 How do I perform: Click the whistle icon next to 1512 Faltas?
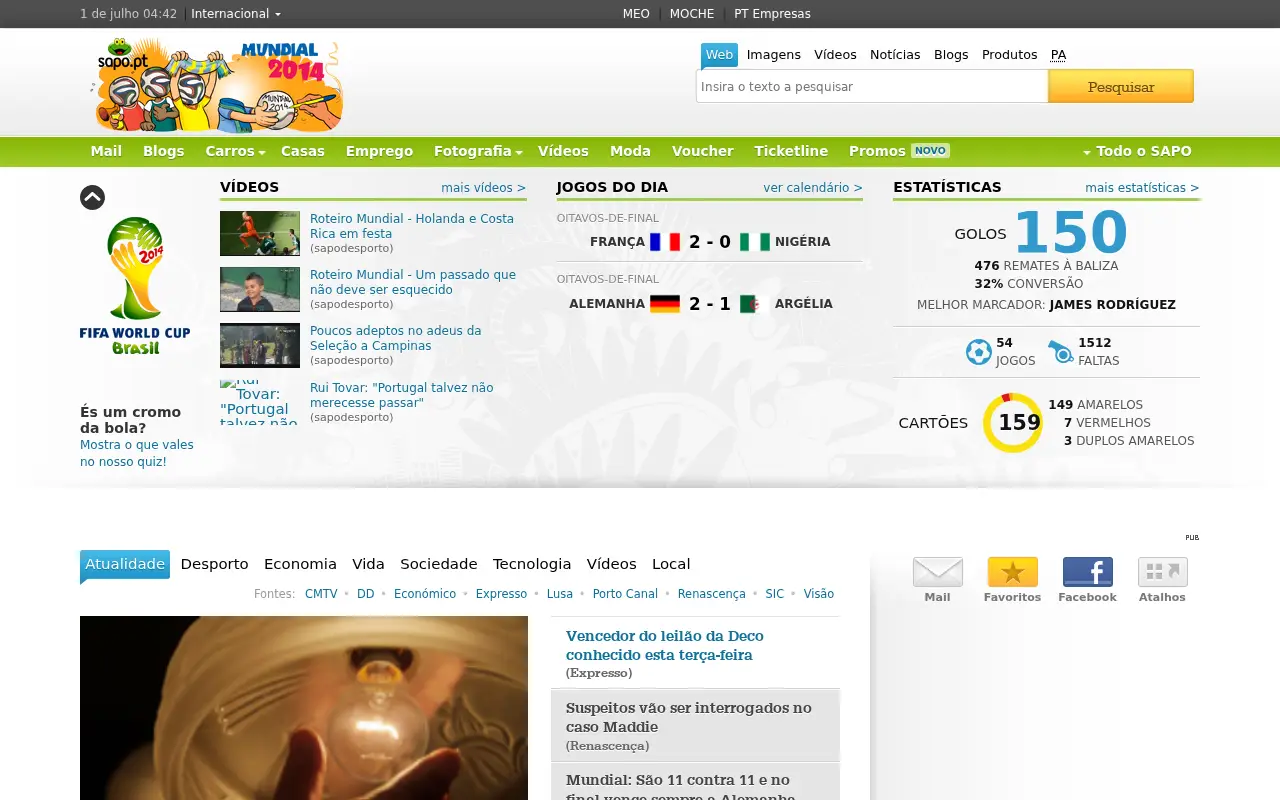pyautogui.click(x=1060, y=352)
